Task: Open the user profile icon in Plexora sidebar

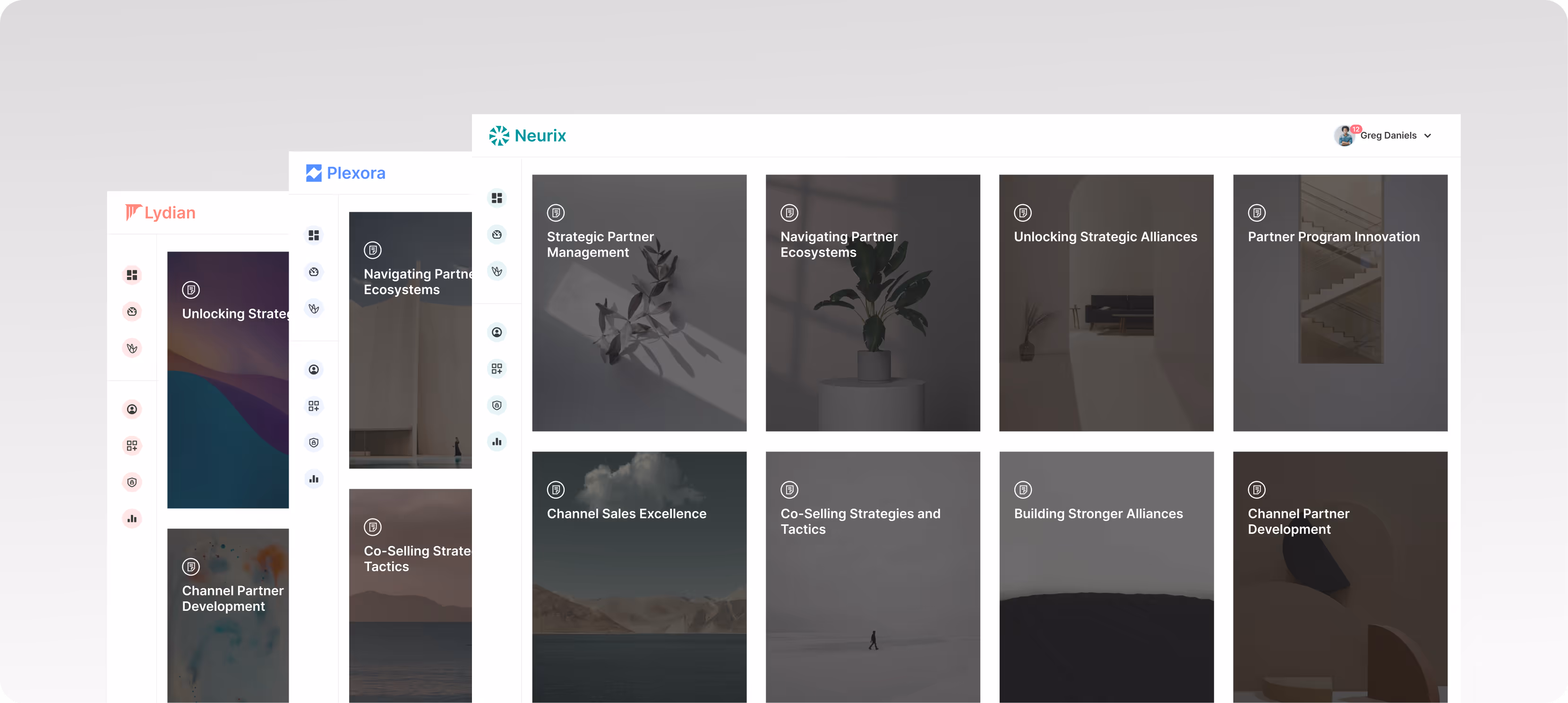Action: [x=314, y=369]
